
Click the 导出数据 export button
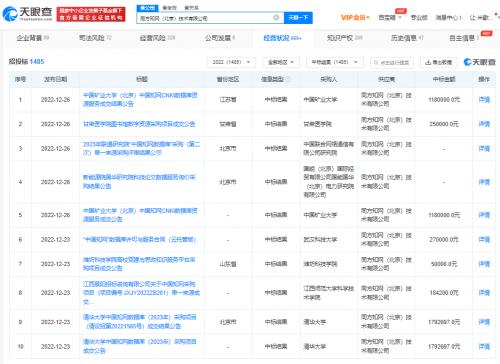tap(439, 62)
